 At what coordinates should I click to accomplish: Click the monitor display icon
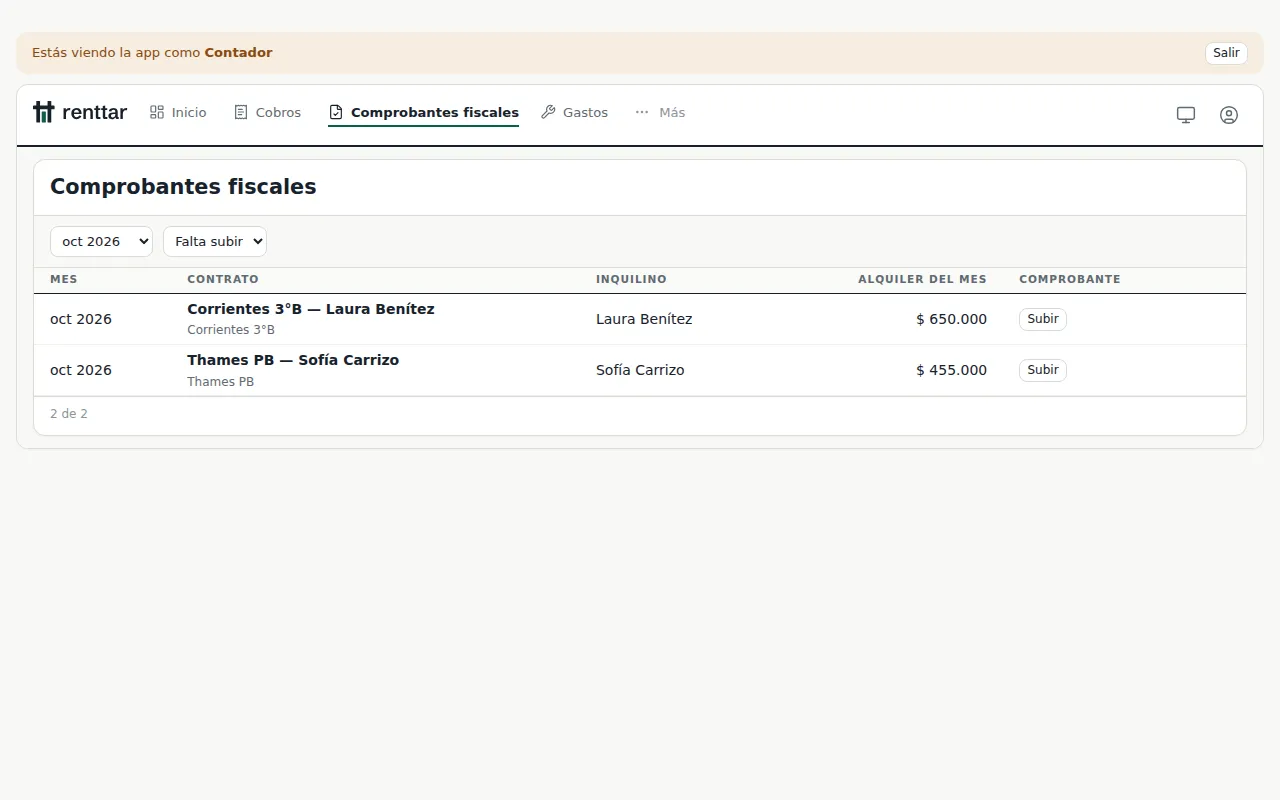1186,115
